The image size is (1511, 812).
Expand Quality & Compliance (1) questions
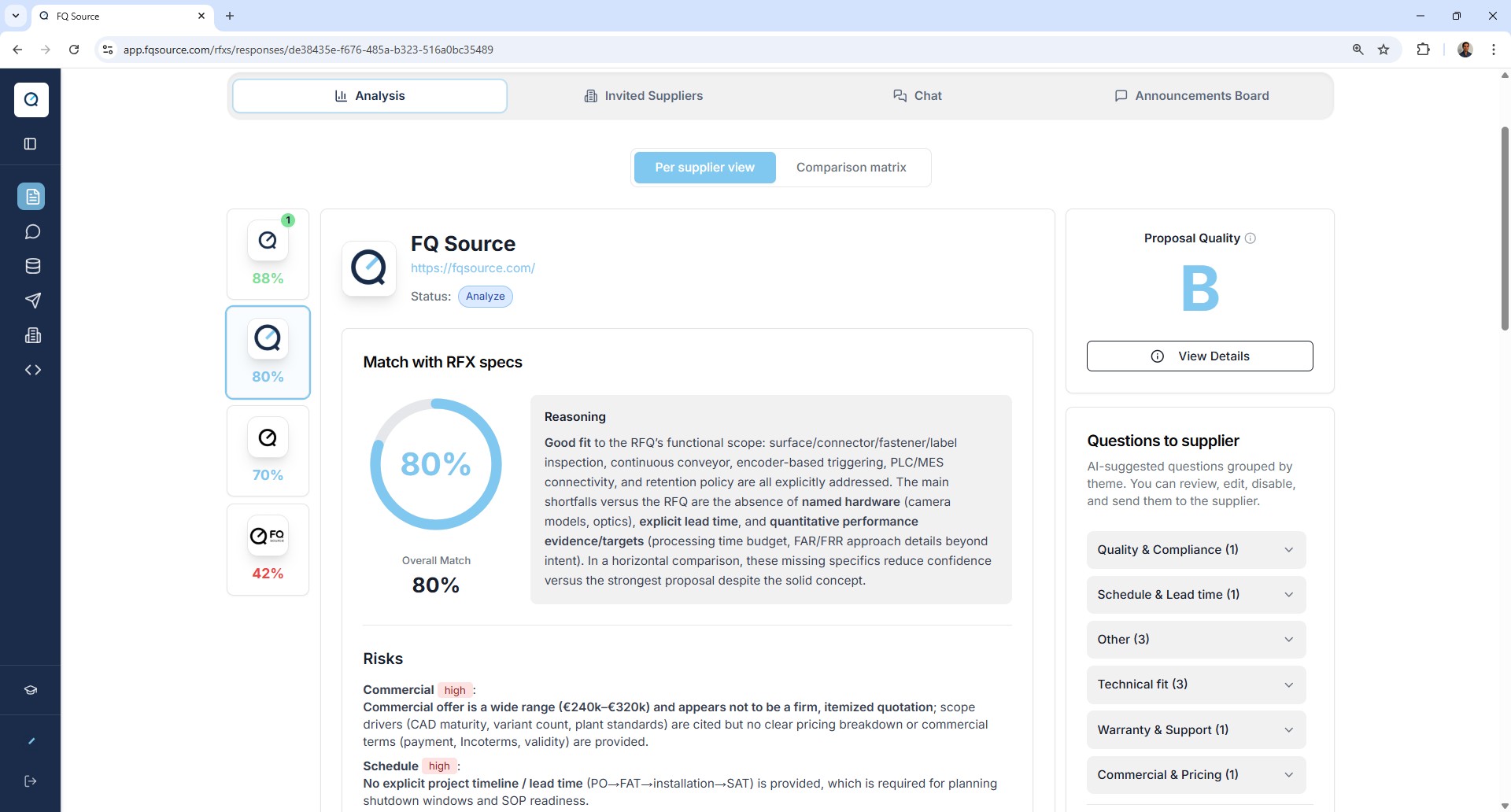(1196, 550)
